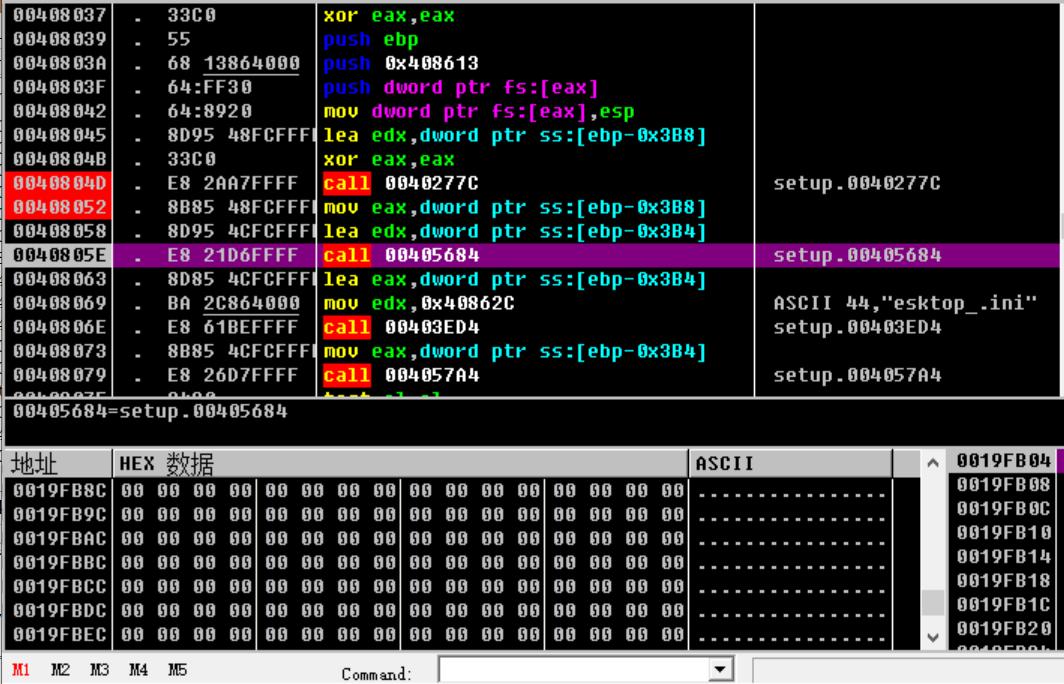Open the Command history dropdown arrow

click(721, 670)
